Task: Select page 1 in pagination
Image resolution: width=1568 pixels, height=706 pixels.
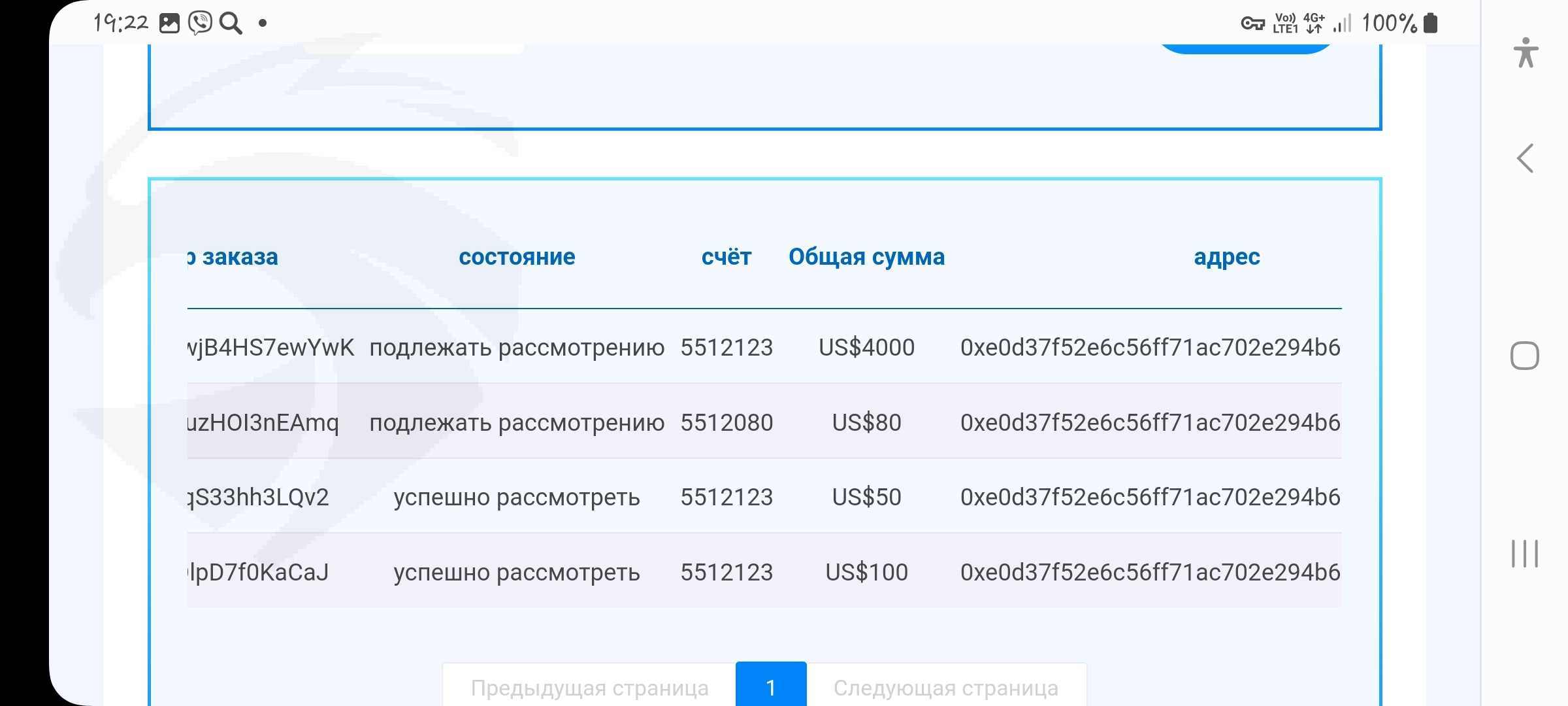Action: pyautogui.click(x=771, y=686)
